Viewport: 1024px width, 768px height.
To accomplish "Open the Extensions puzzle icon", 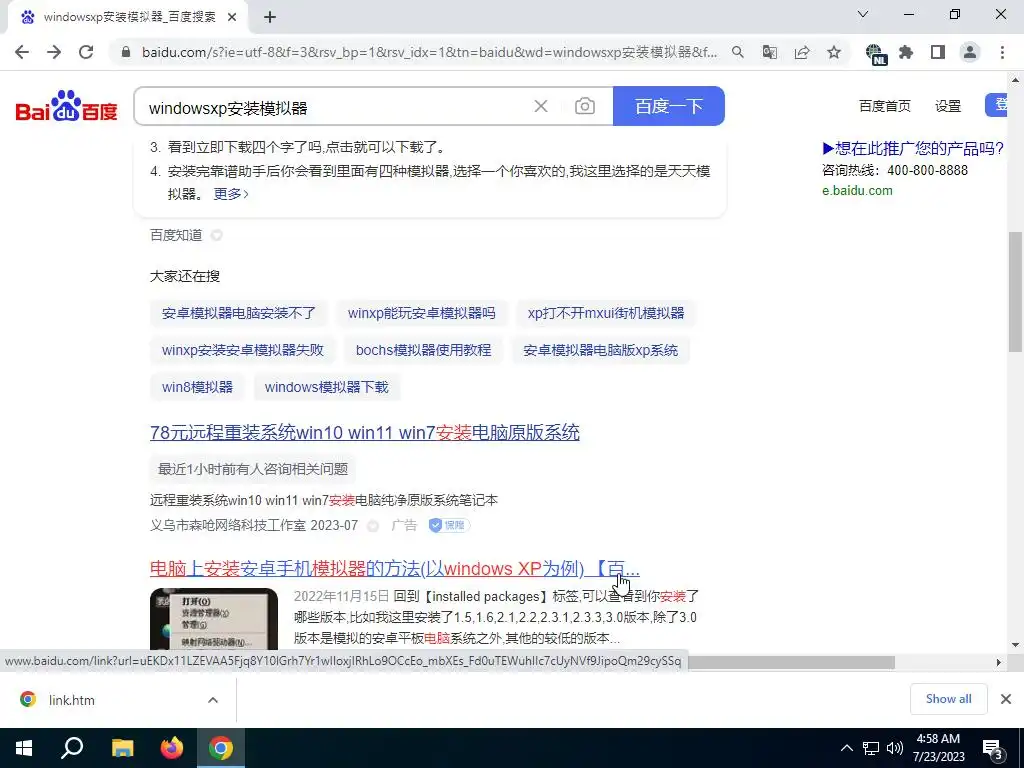I will point(906,52).
